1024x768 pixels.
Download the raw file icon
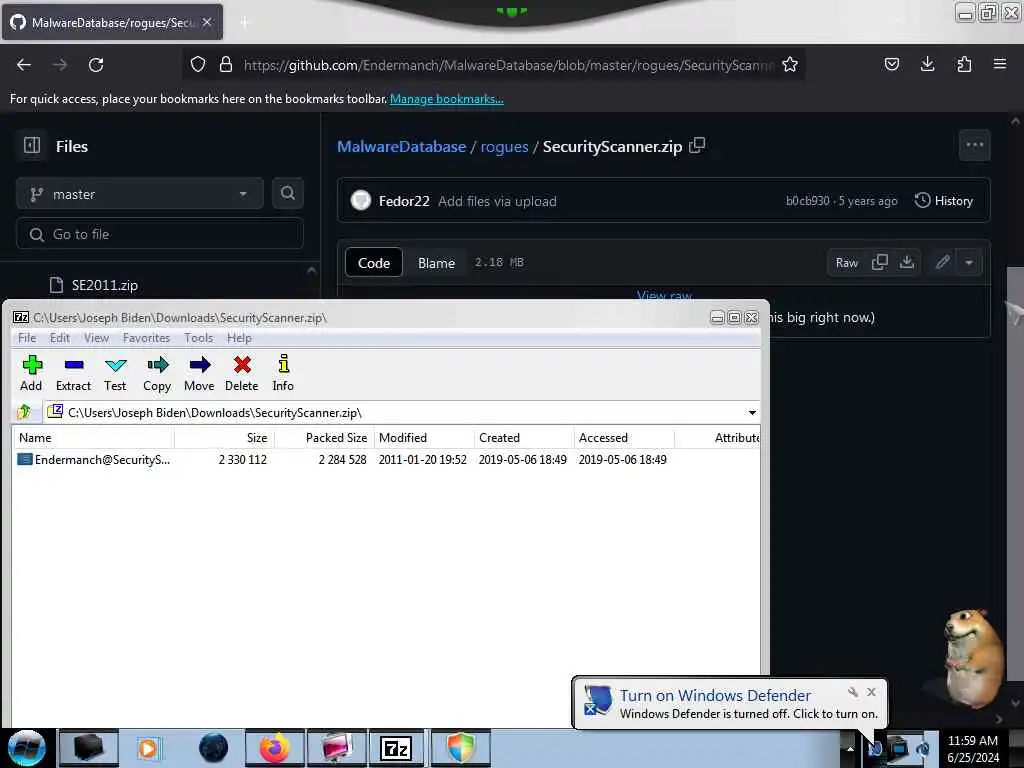click(907, 263)
